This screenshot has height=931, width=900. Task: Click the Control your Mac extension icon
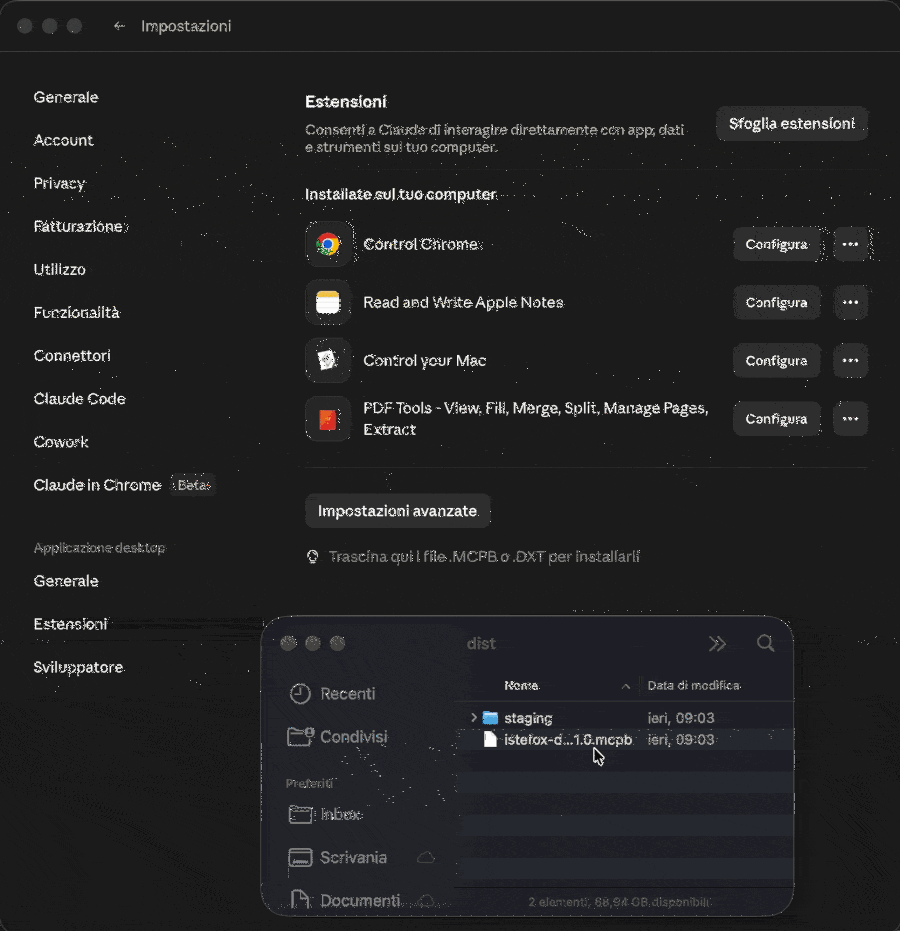(x=328, y=360)
